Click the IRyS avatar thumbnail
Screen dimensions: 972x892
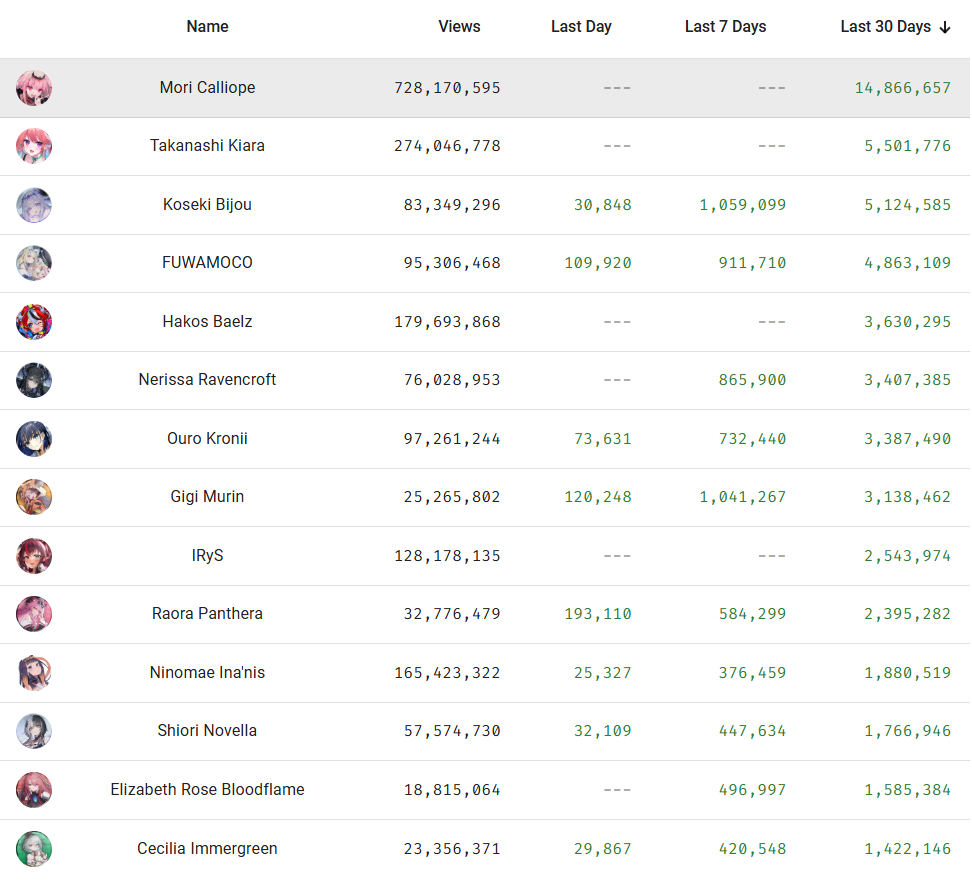point(34,556)
